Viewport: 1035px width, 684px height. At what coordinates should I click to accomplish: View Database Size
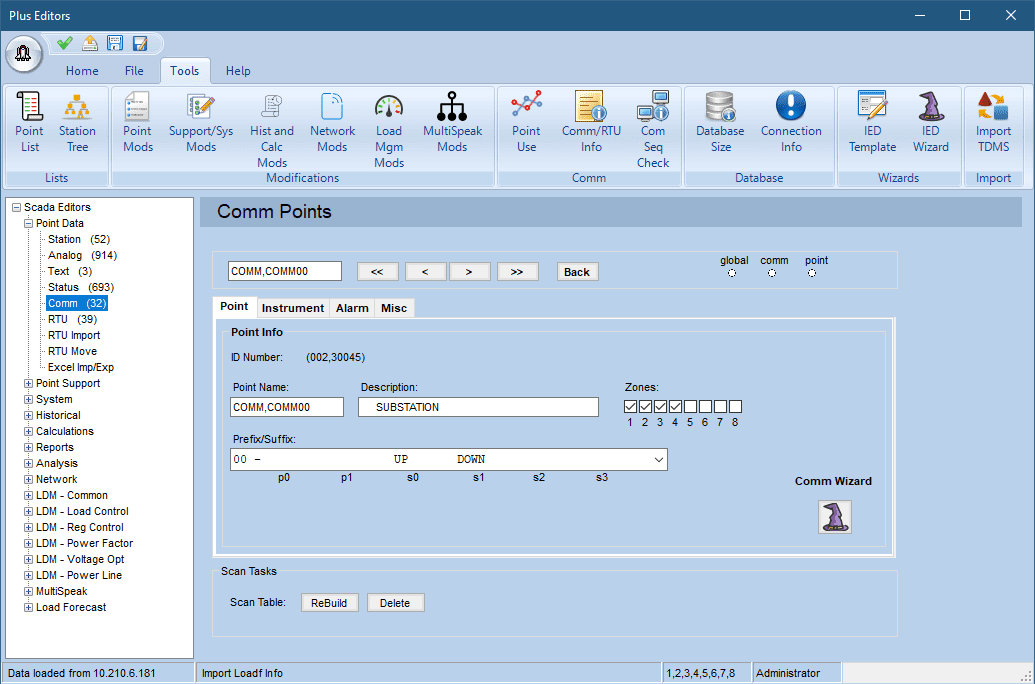[720, 123]
